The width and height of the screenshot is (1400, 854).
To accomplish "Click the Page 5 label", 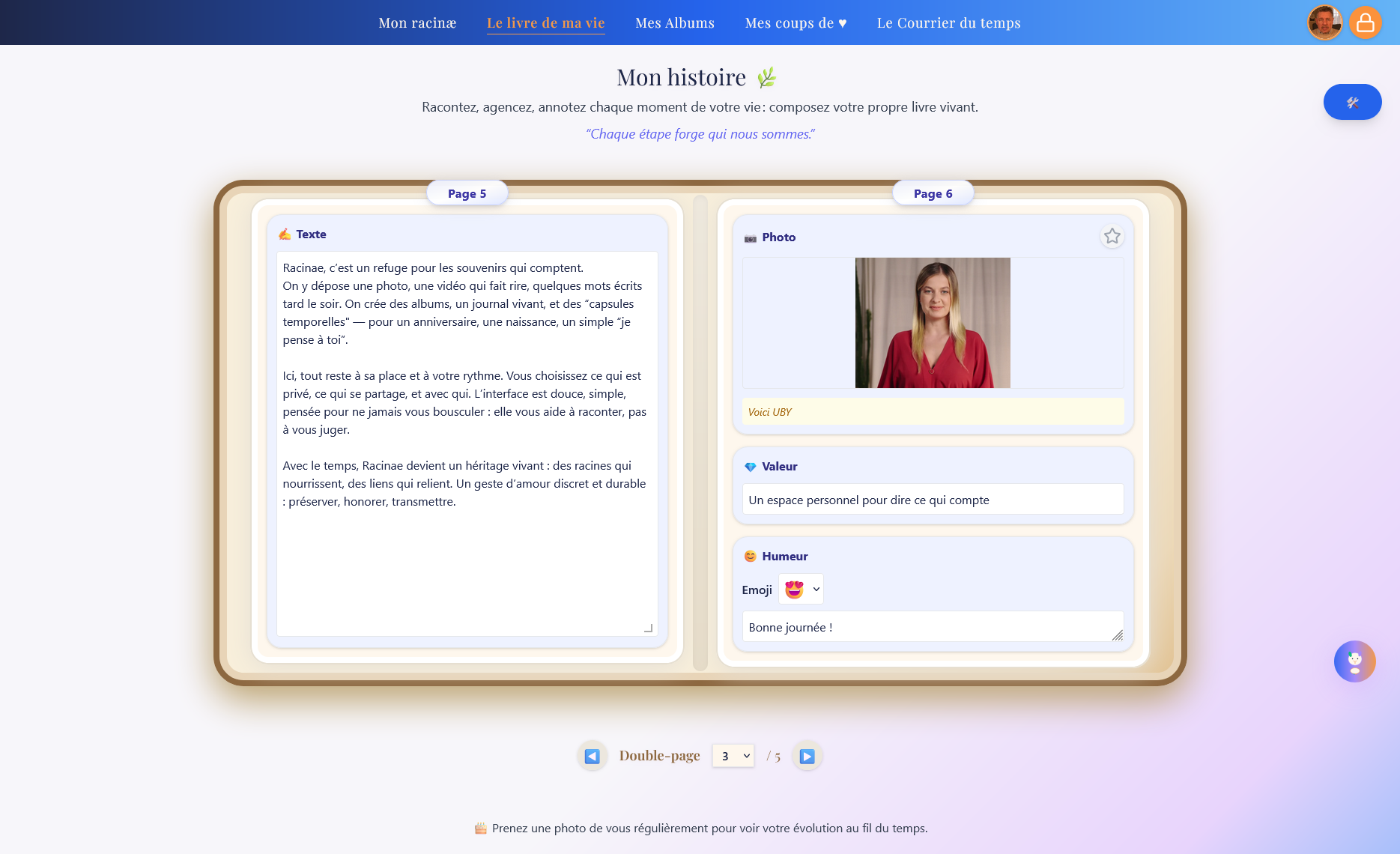I will point(467,193).
